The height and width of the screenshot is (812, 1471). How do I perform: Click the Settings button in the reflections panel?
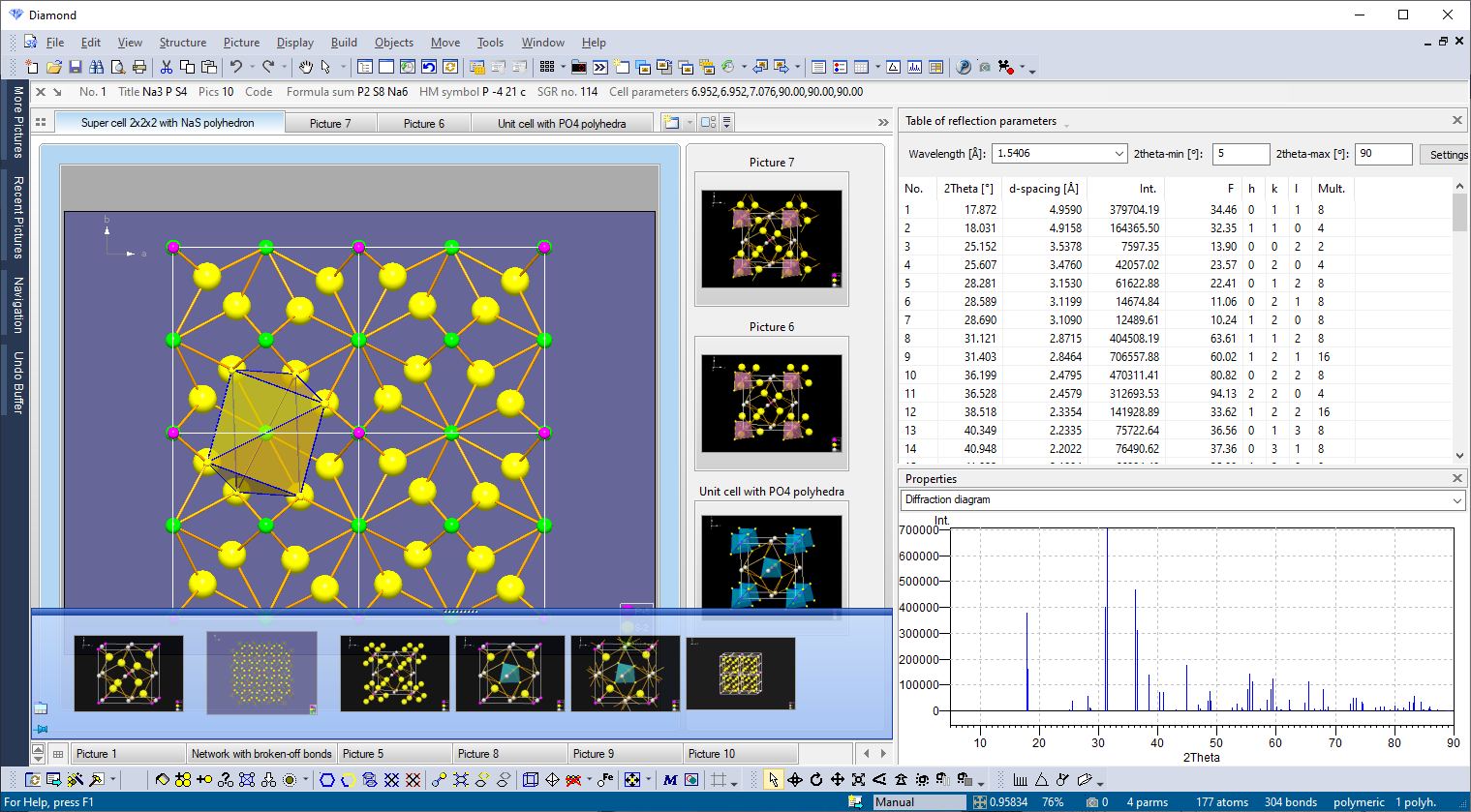pos(1446,154)
